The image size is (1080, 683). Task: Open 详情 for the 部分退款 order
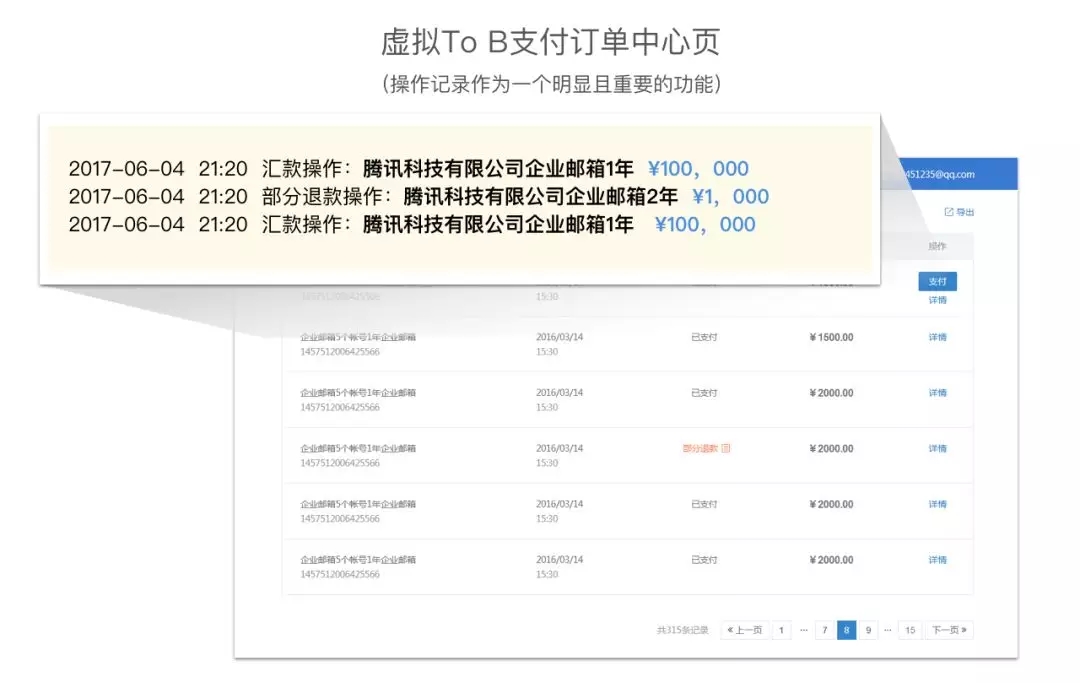tap(937, 449)
